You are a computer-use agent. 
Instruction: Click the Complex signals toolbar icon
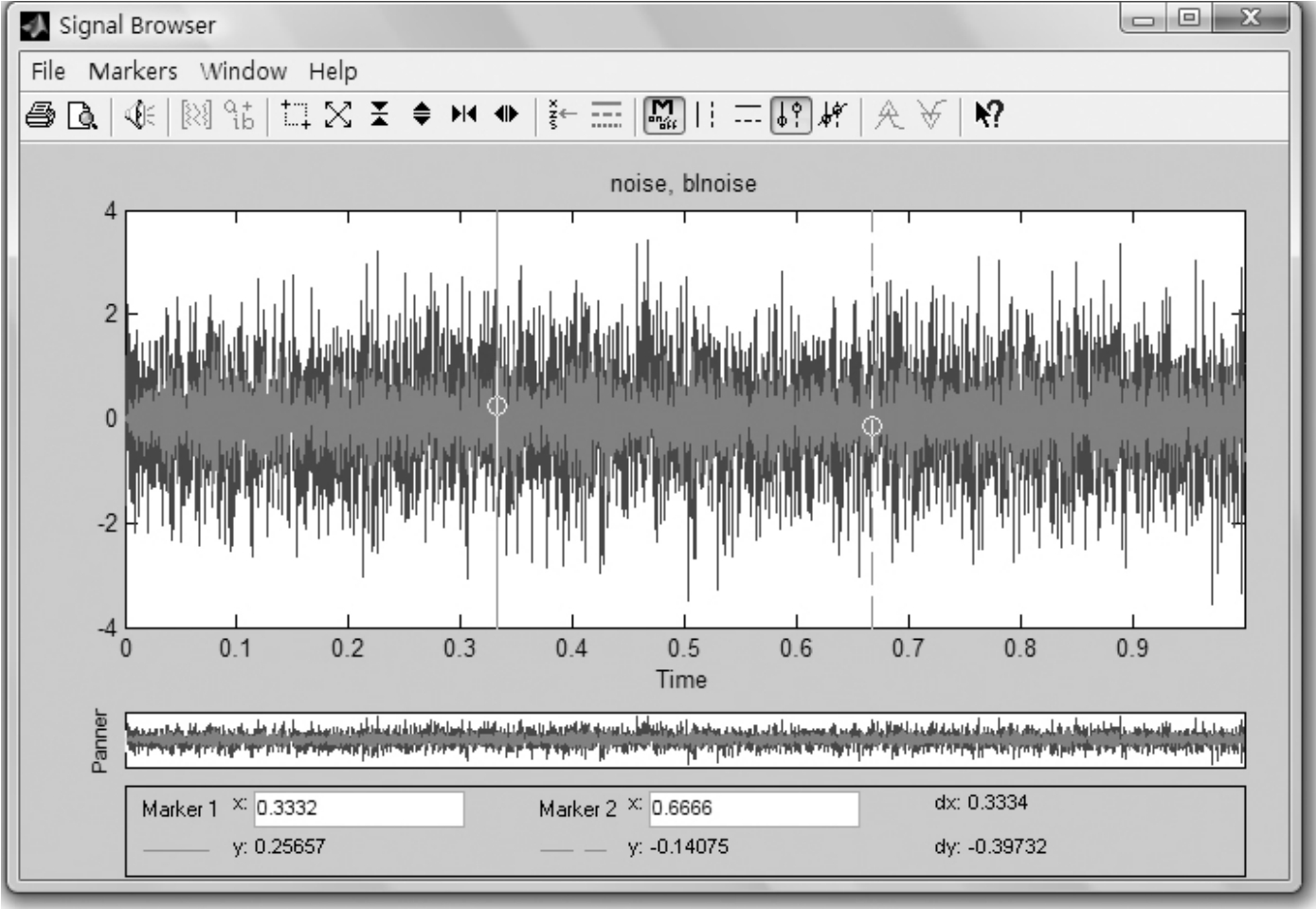click(x=239, y=116)
